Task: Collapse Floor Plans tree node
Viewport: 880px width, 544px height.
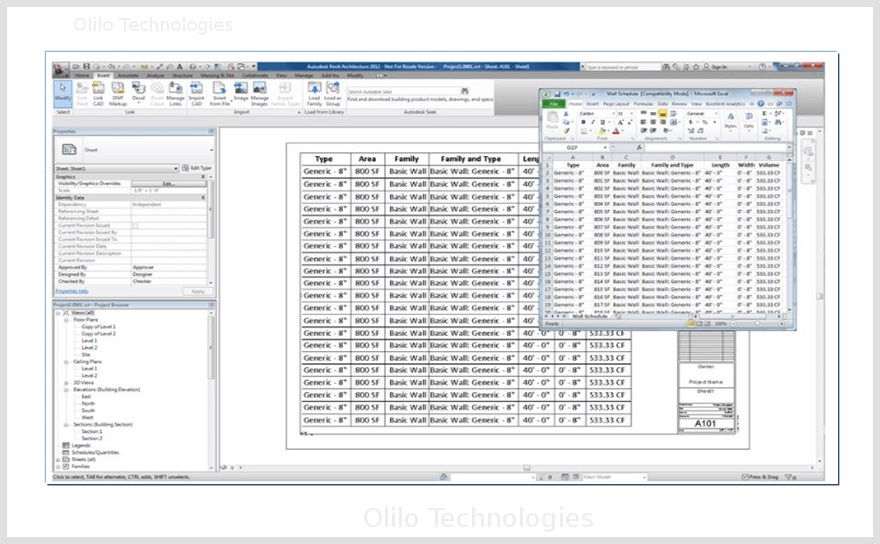Action: point(66,319)
